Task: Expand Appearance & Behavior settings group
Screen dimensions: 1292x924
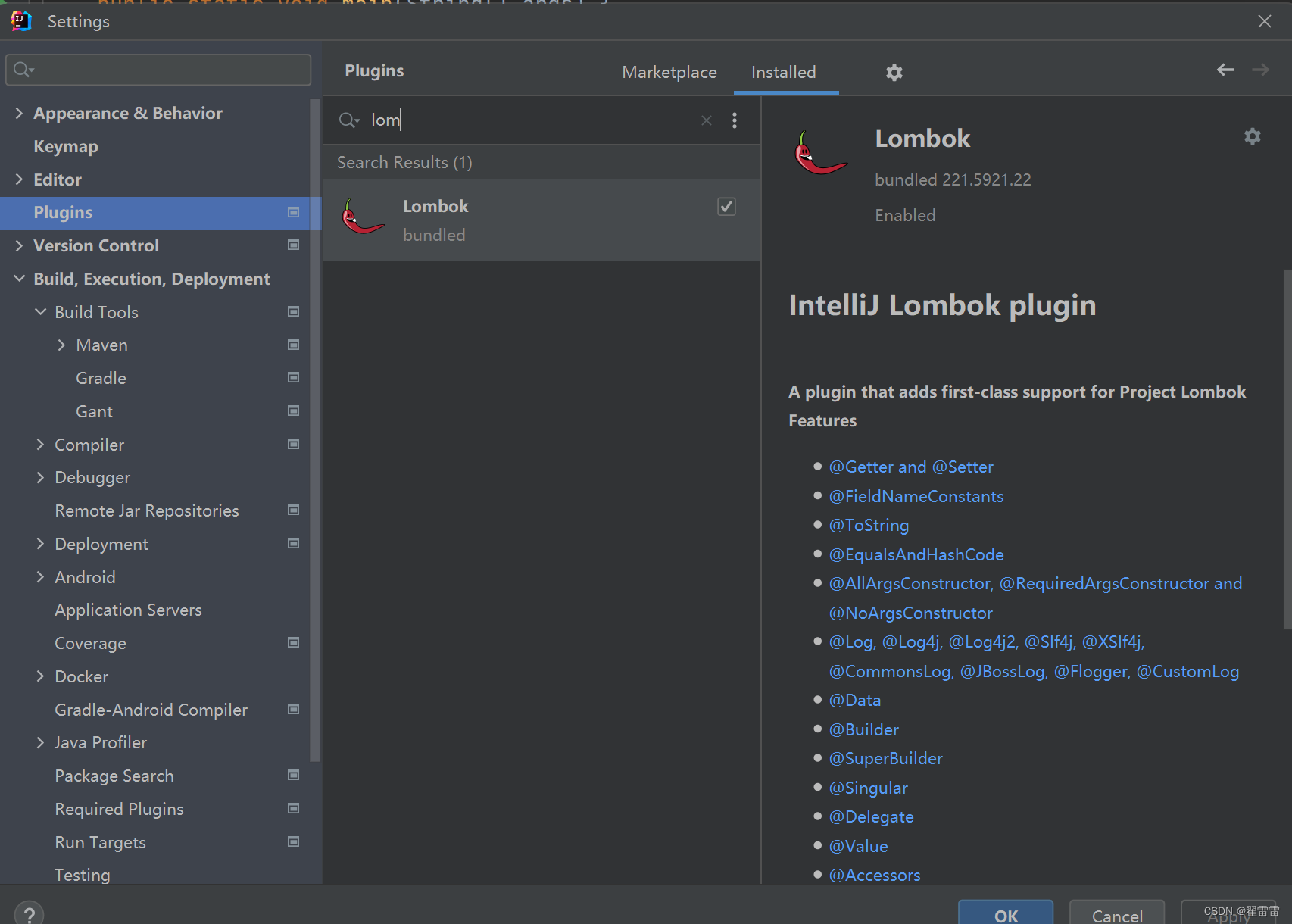Action: pyautogui.click(x=19, y=113)
